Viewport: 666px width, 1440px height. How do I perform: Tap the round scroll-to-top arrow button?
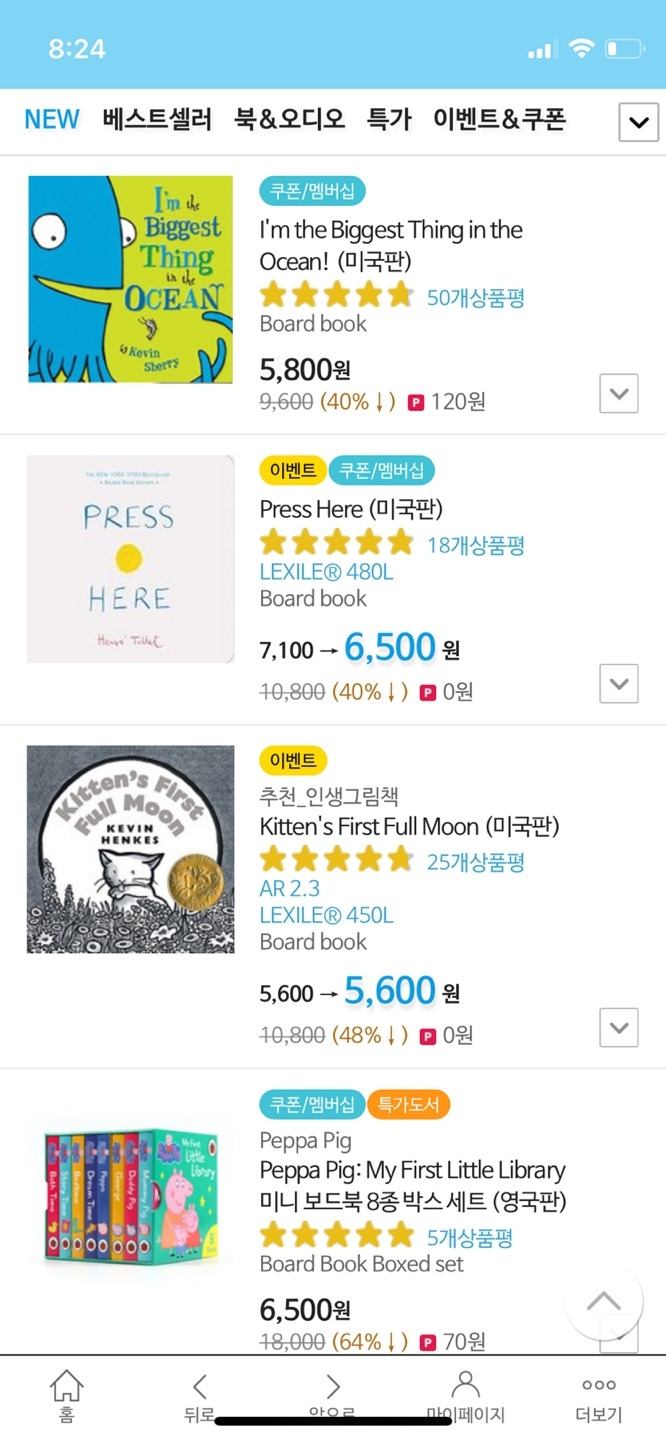(x=603, y=1301)
